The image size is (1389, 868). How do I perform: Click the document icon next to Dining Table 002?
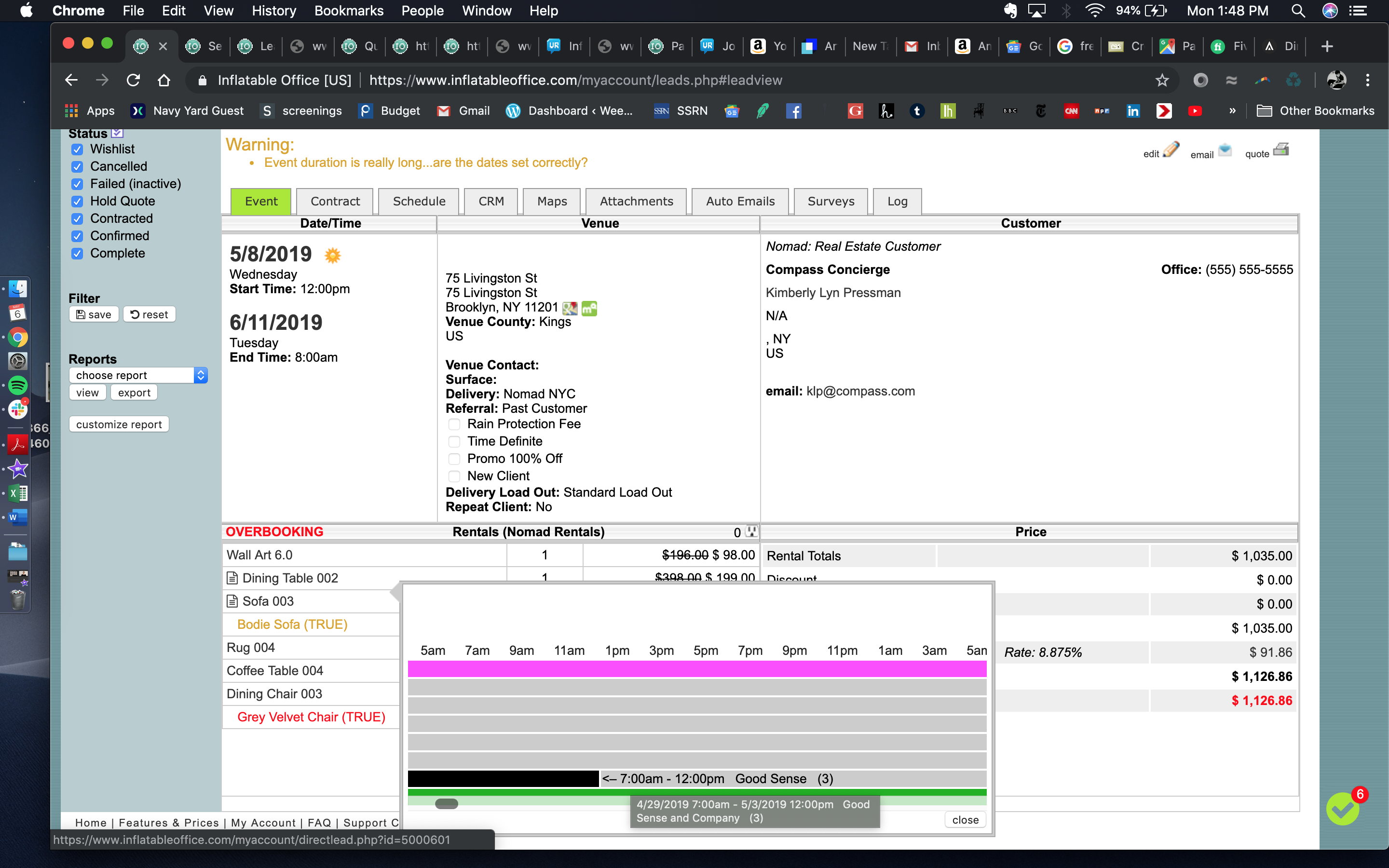click(232, 578)
